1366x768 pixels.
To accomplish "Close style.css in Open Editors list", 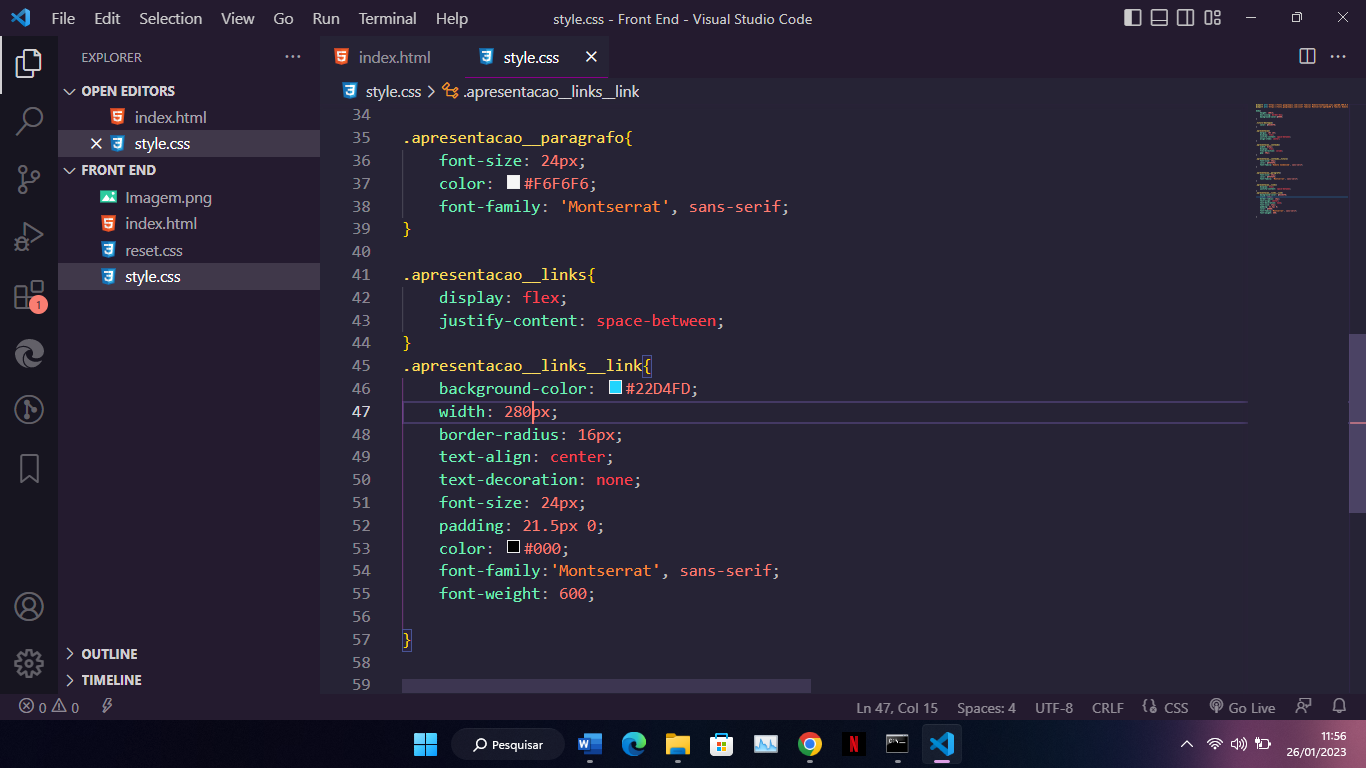I will tap(96, 144).
